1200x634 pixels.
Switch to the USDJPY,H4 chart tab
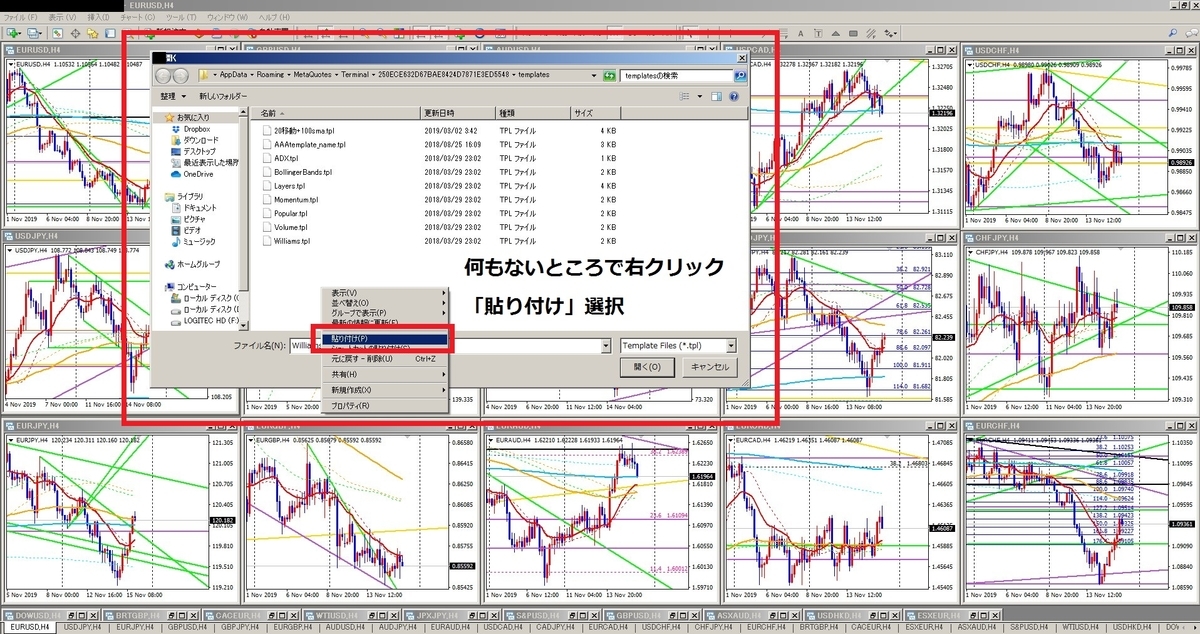click(x=84, y=627)
